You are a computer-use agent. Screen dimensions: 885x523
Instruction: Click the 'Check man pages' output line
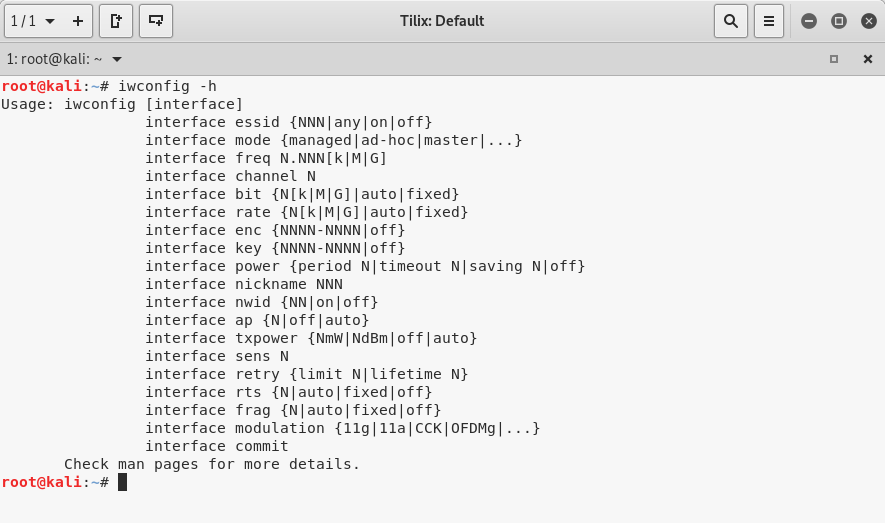(211, 464)
